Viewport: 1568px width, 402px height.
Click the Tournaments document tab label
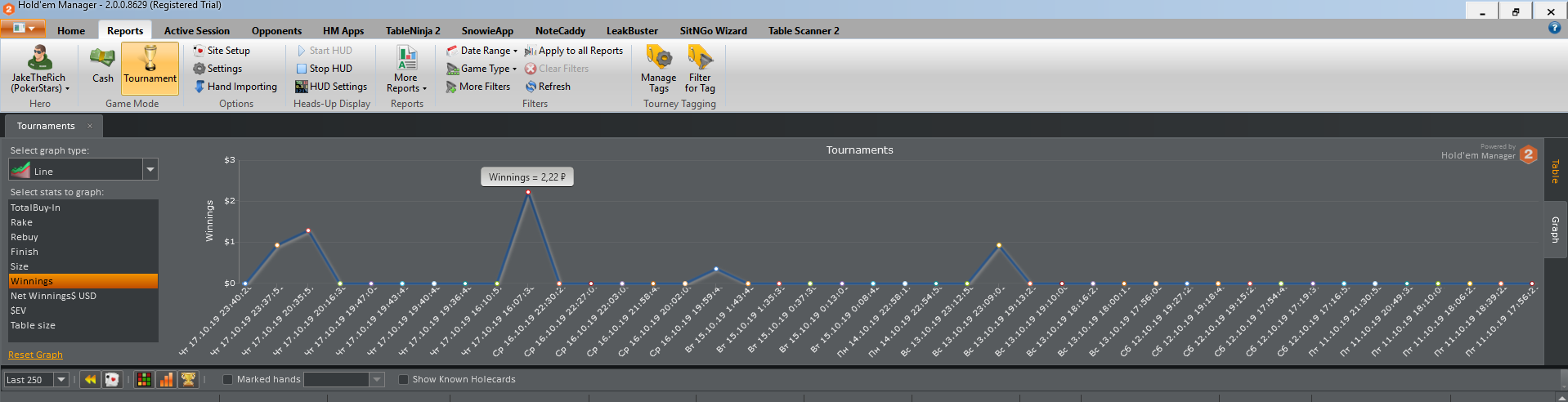coord(46,126)
